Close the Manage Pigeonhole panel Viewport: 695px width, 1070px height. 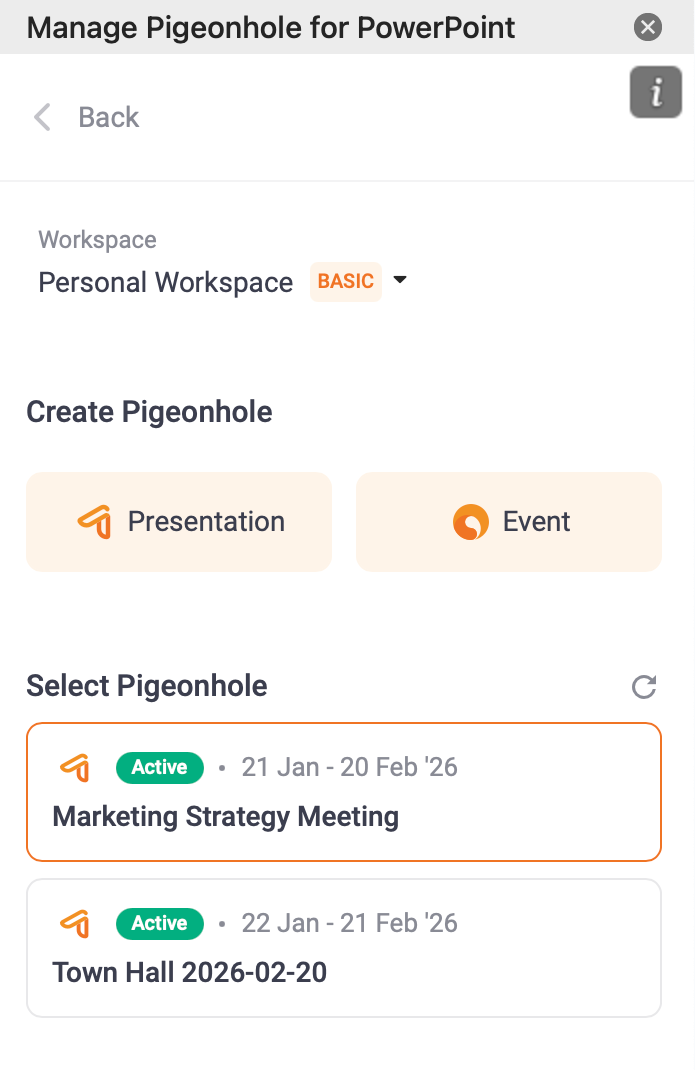(x=648, y=27)
